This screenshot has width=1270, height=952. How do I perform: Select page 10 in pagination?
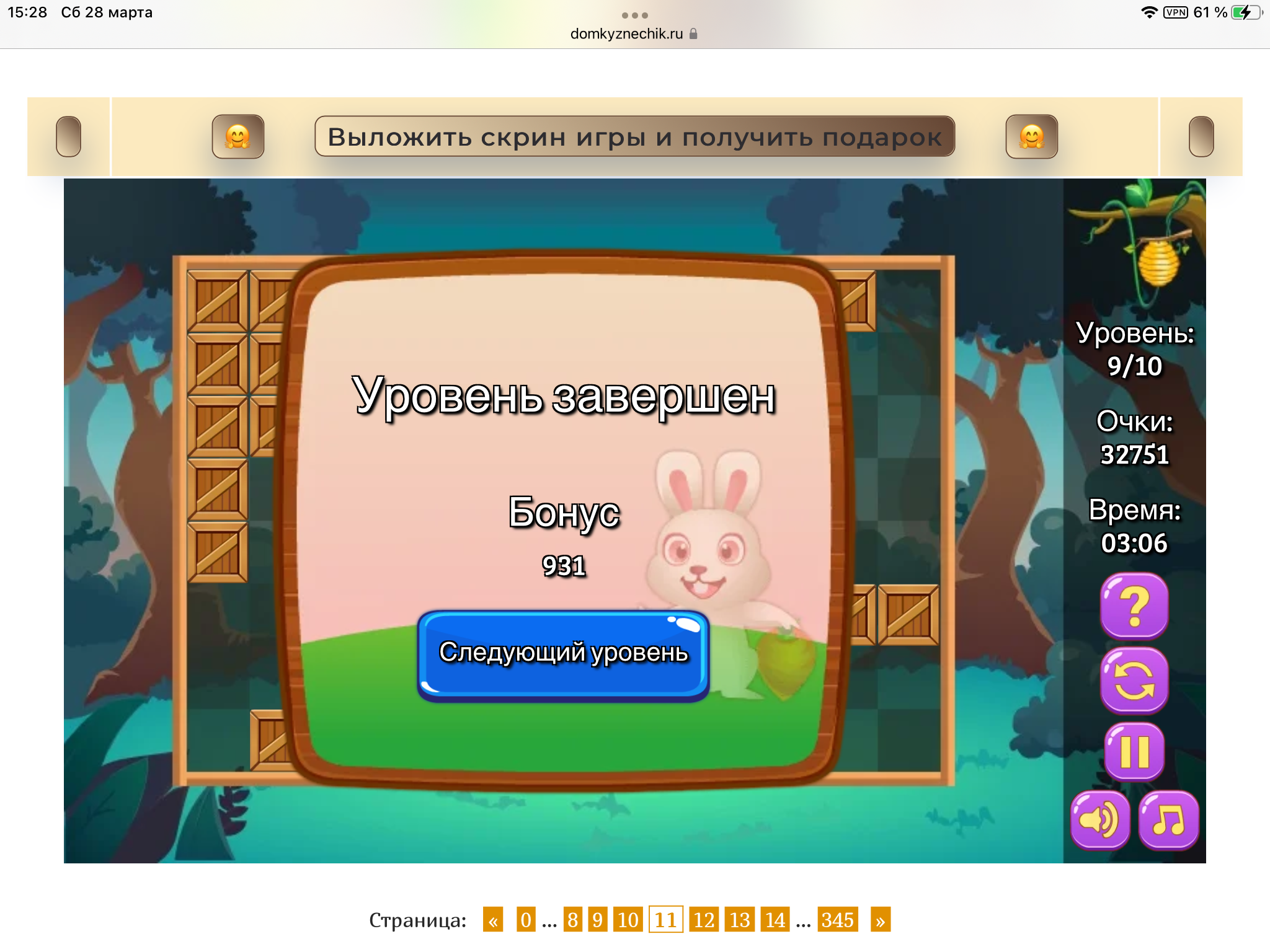628,920
